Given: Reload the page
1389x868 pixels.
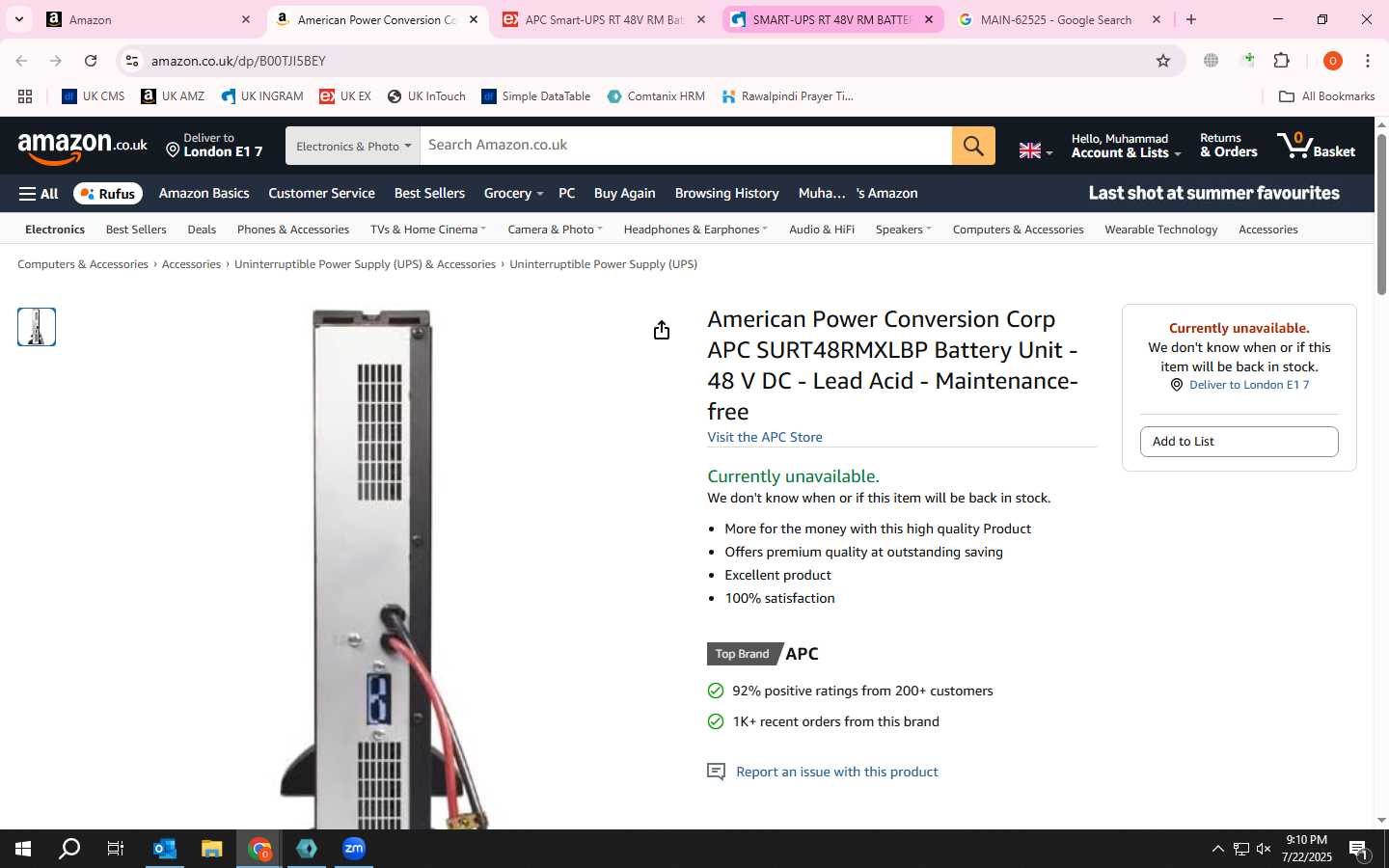Looking at the screenshot, I should [x=91, y=61].
